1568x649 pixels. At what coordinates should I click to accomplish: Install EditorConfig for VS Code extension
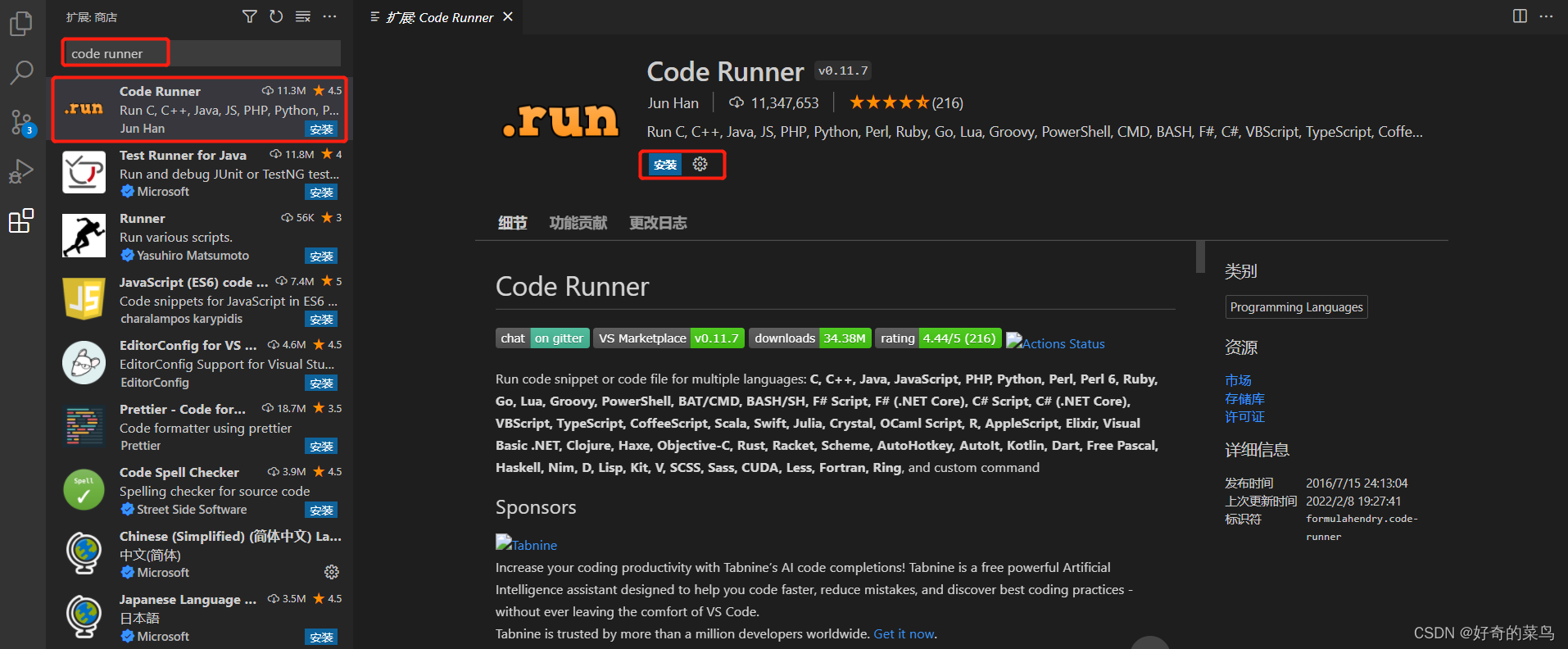click(321, 383)
